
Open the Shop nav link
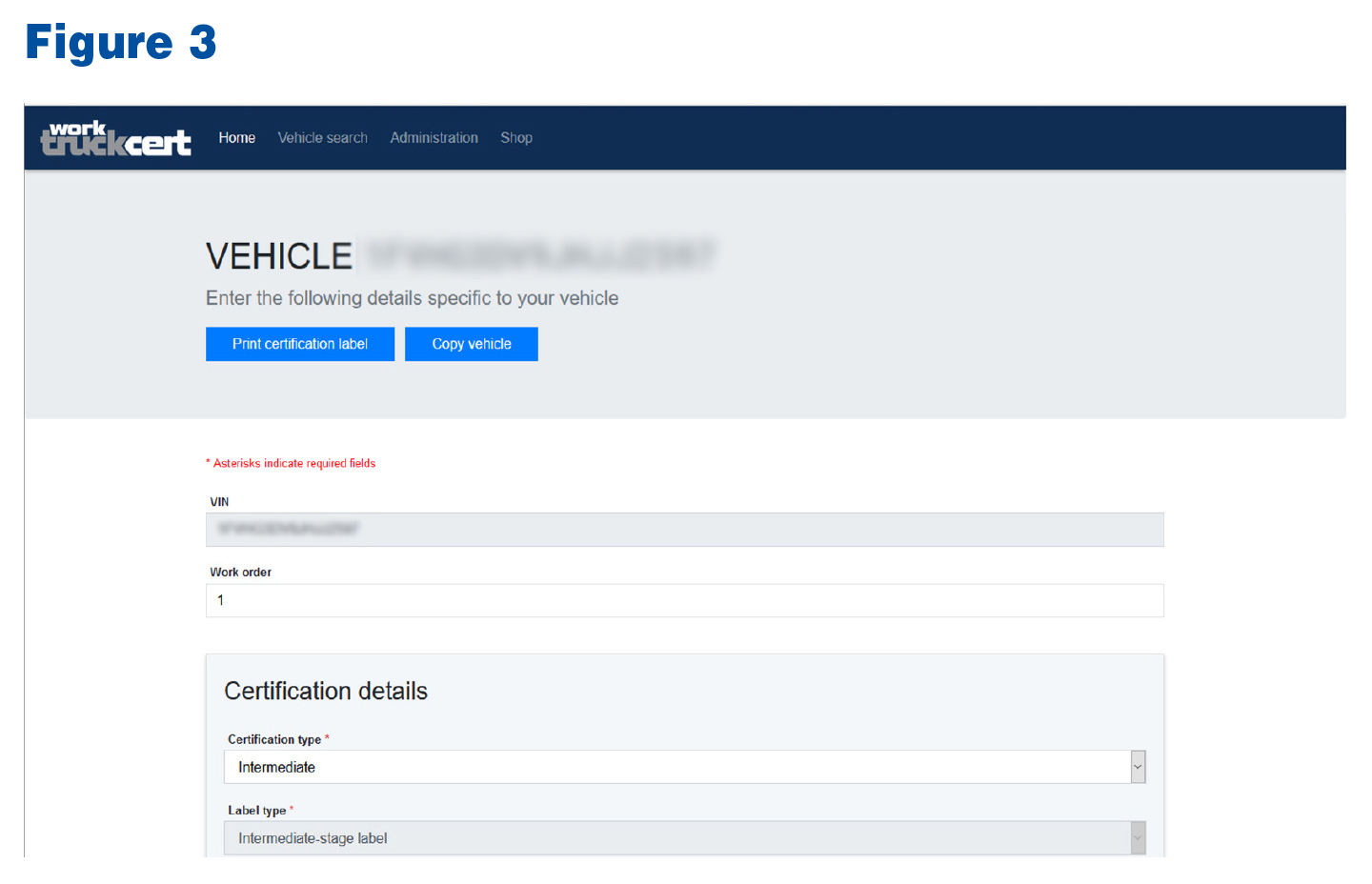(x=516, y=138)
